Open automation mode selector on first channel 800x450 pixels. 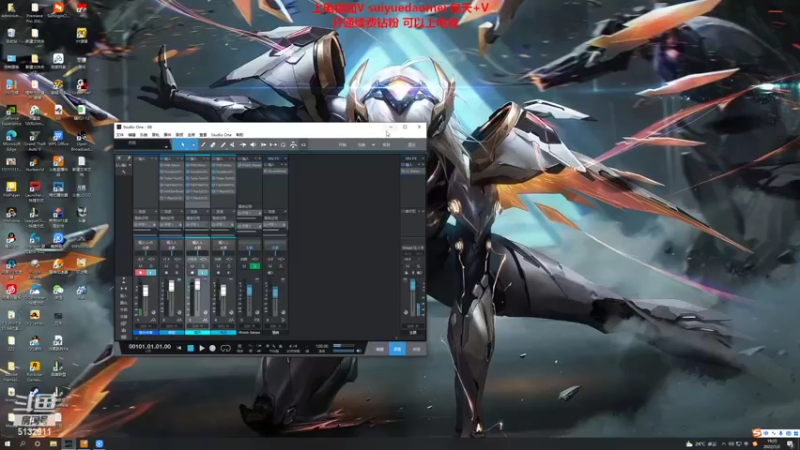click(145, 326)
